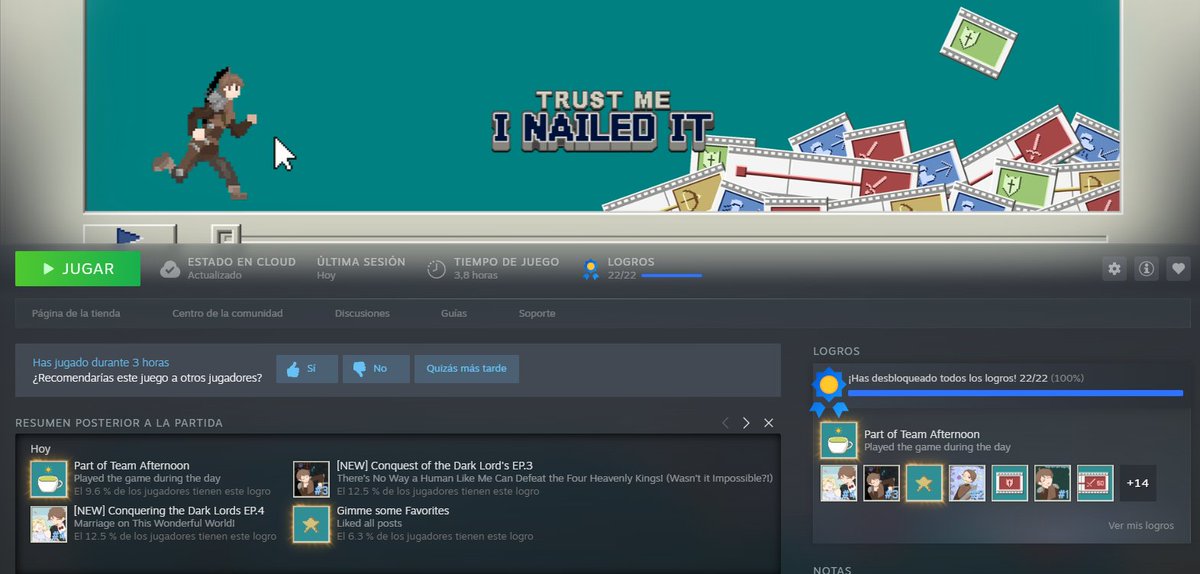Click the Part of Team Afternoon summary title

pyautogui.click(x=131, y=466)
